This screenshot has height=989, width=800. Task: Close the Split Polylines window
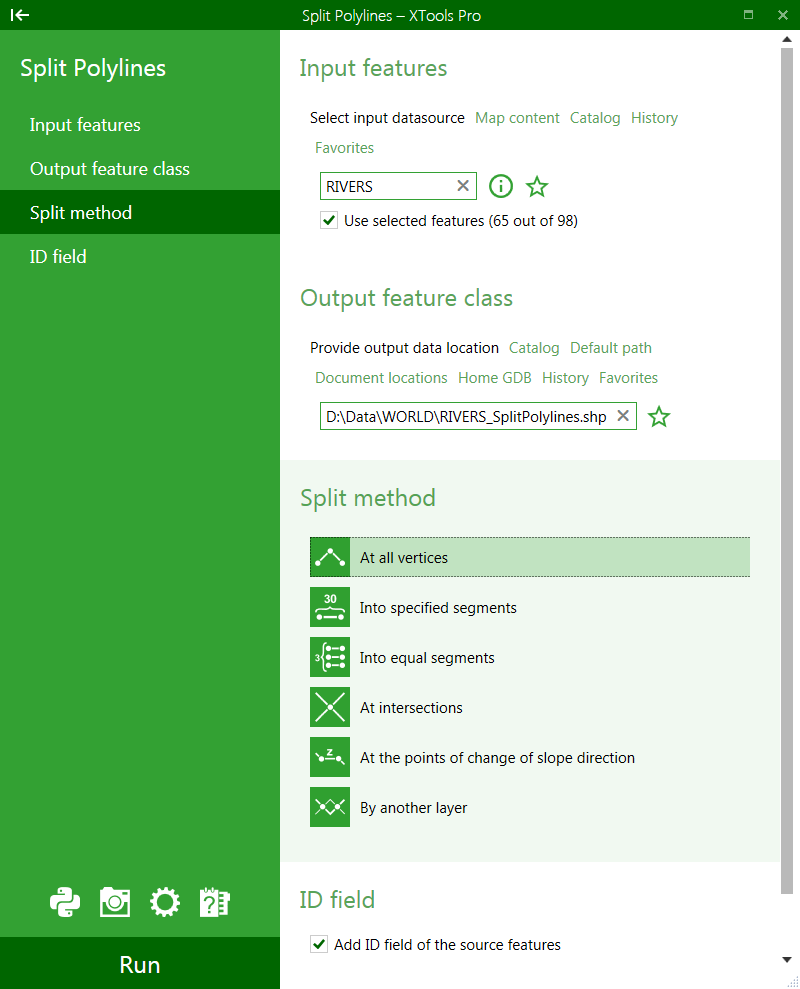pos(783,15)
